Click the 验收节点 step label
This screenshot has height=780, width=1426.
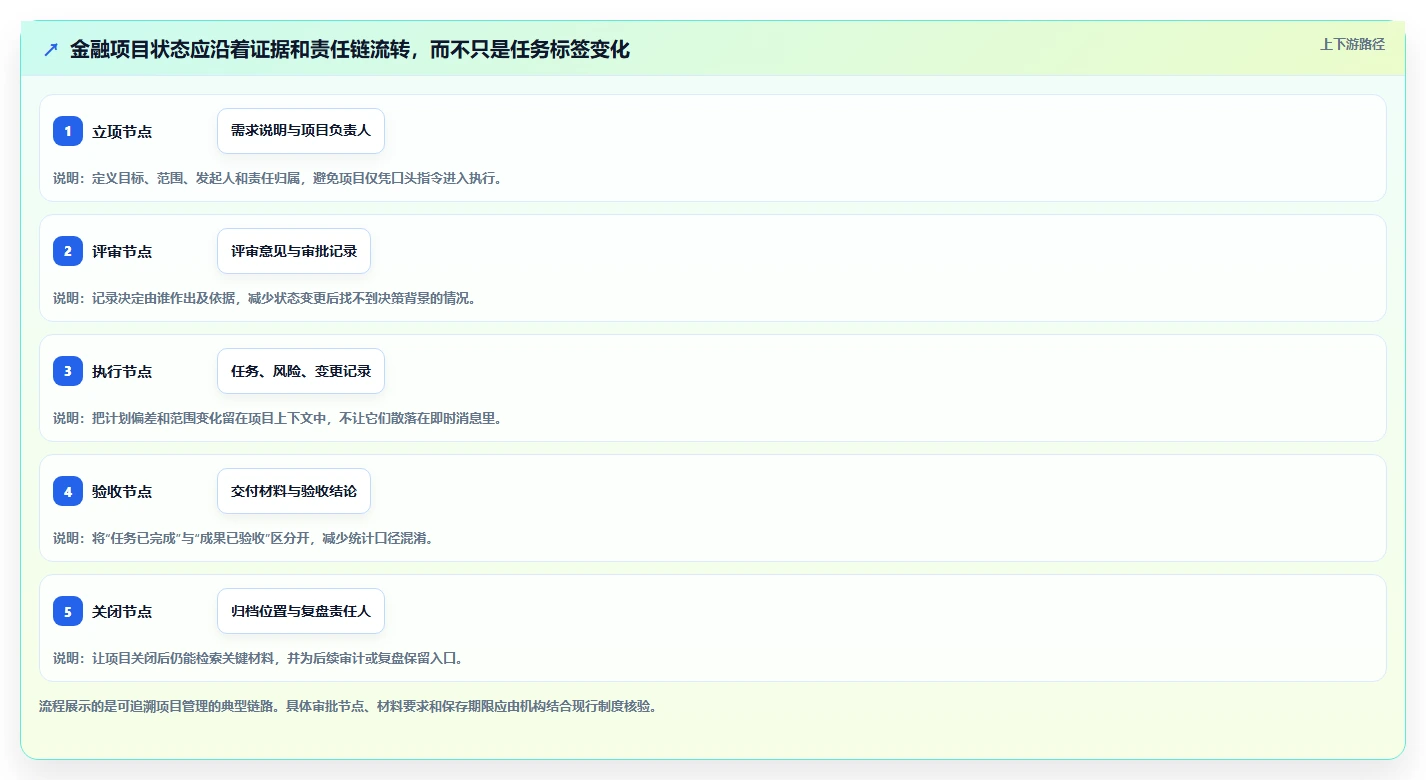122,491
